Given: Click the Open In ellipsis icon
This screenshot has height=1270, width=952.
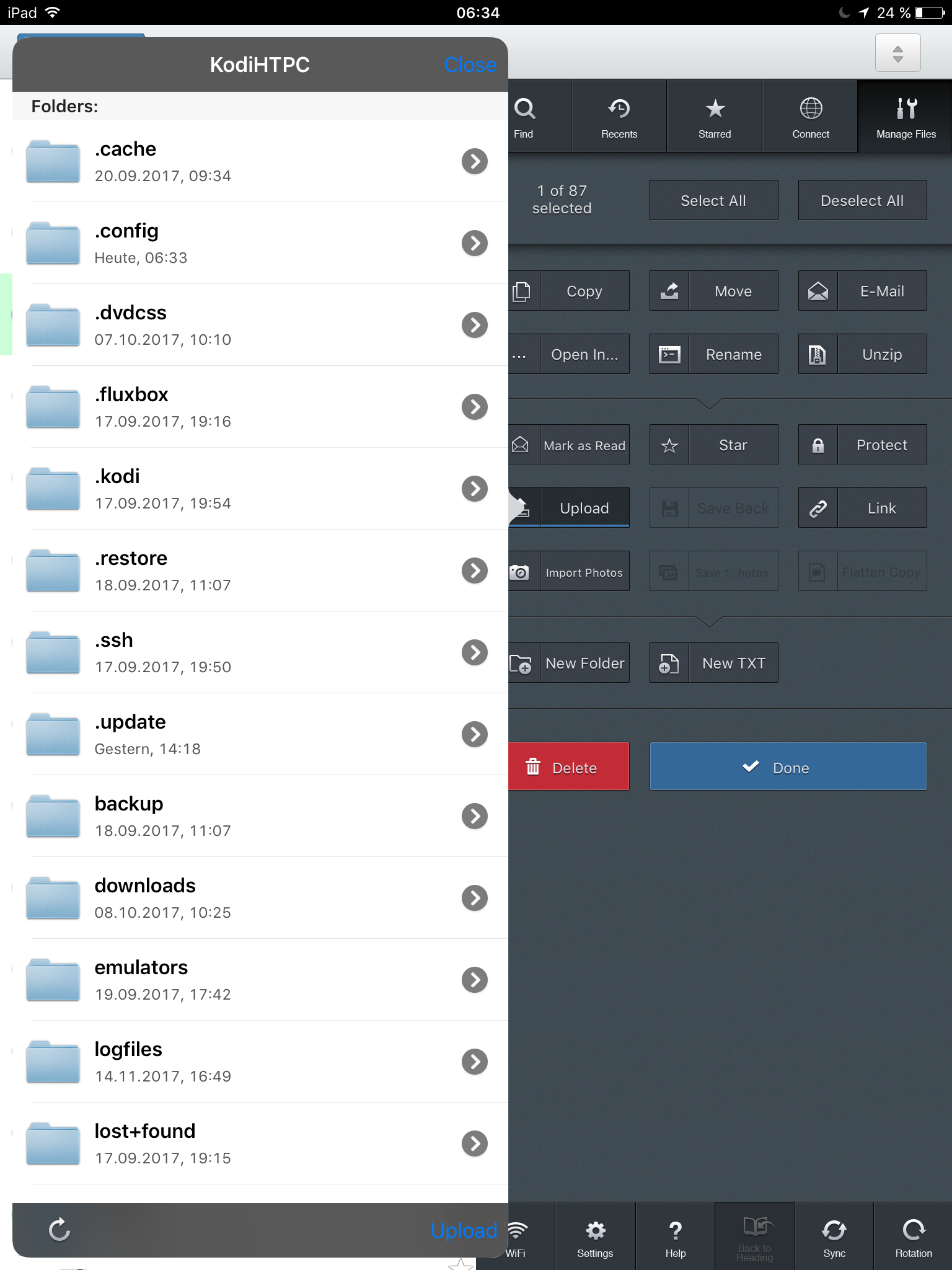Looking at the screenshot, I should tap(519, 355).
